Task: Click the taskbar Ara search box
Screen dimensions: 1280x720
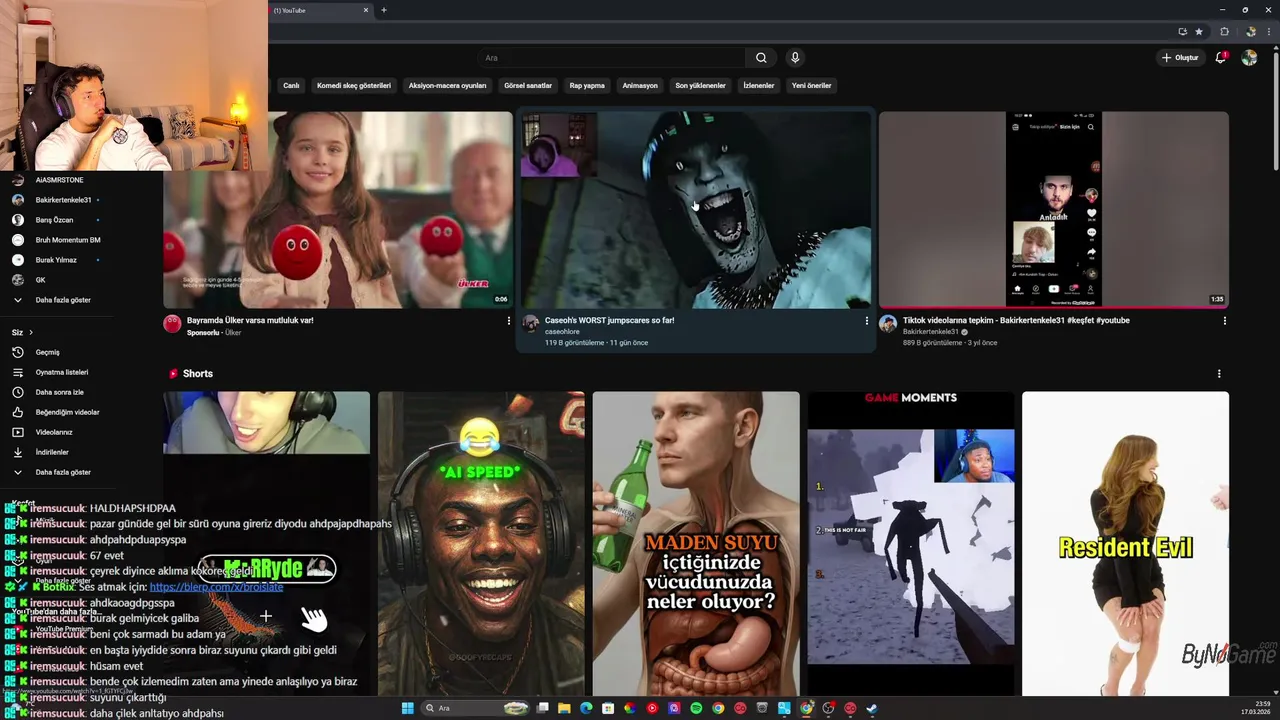Action: (476, 708)
